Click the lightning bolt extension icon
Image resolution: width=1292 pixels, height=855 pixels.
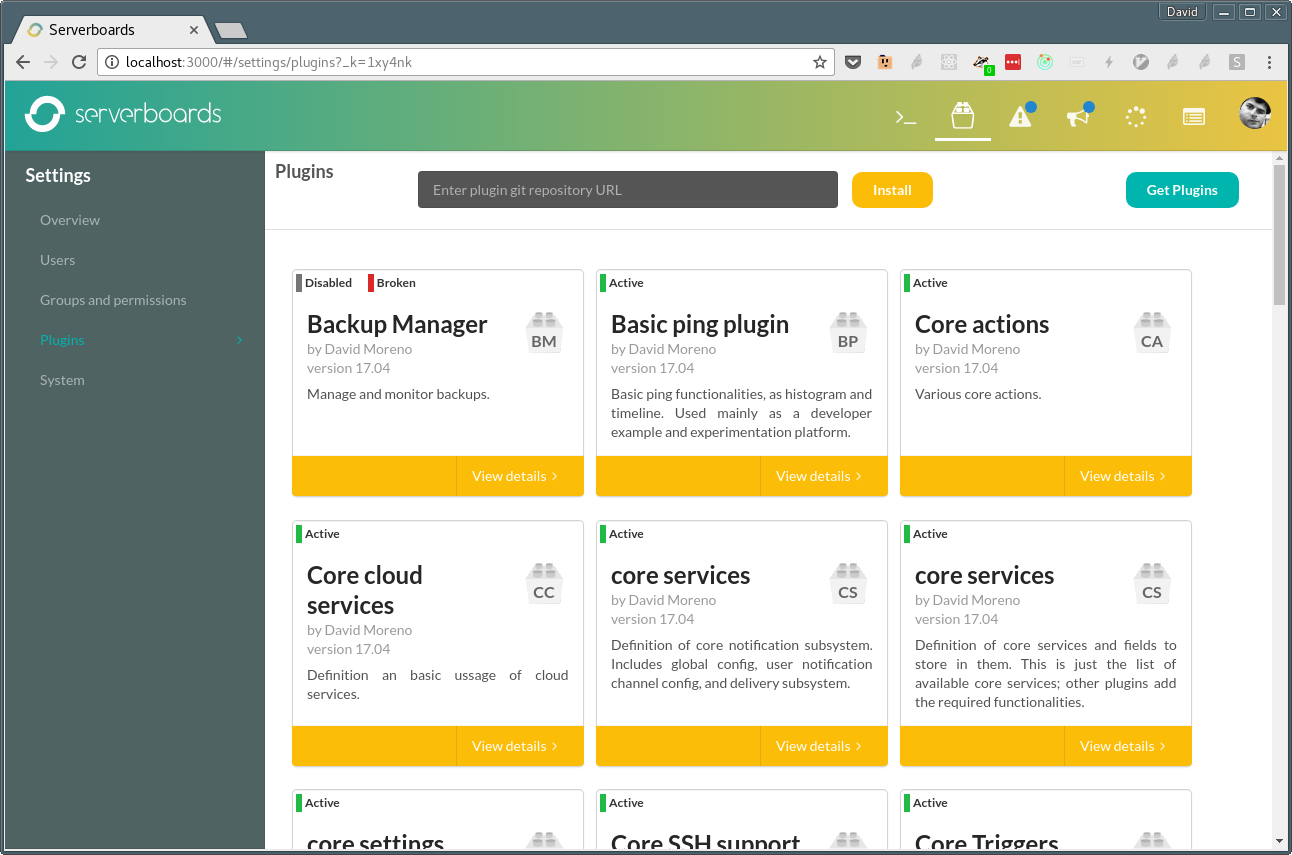click(1109, 62)
